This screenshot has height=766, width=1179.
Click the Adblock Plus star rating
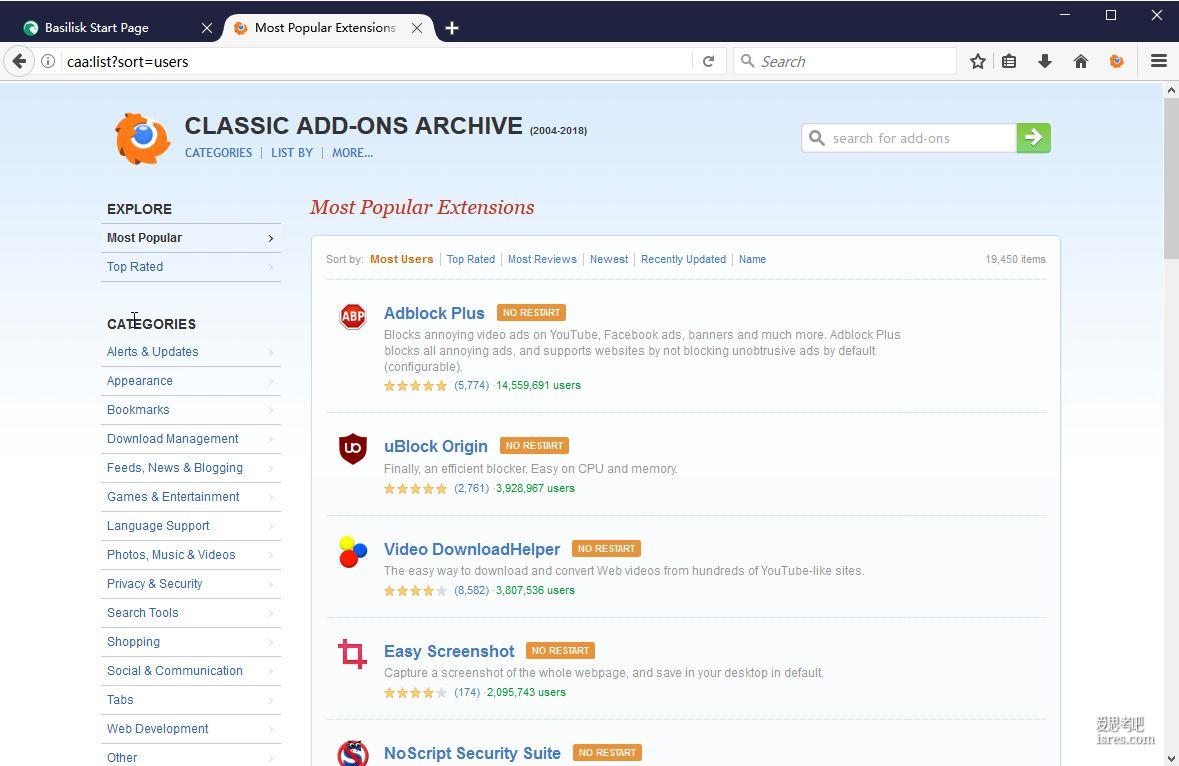[x=415, y=386]
